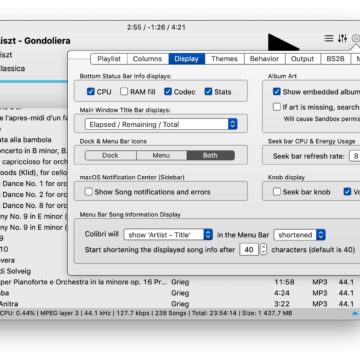Select the 'ata alla bambola' row
This screenshot has width=360, height=360.
[x=34, y=140]
